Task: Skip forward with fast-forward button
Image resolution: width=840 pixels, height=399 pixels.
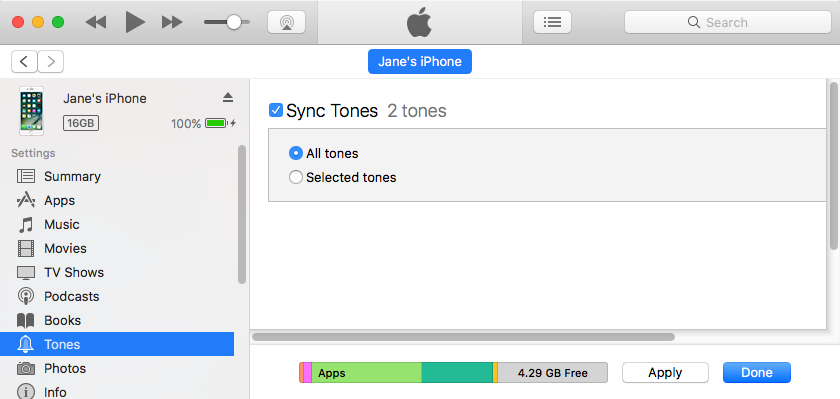Action: pos(172,22)
